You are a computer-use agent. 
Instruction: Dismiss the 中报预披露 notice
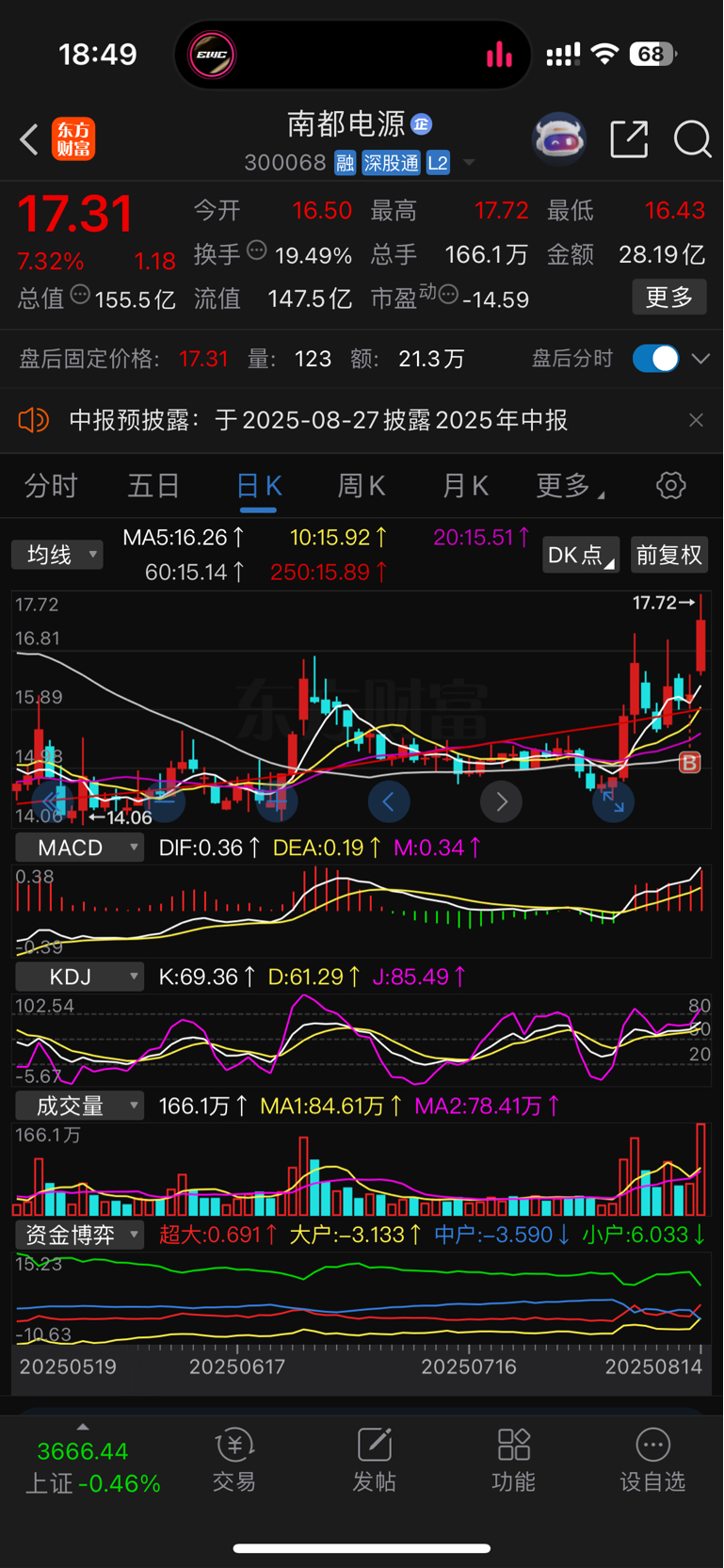(x=696, y=420)
